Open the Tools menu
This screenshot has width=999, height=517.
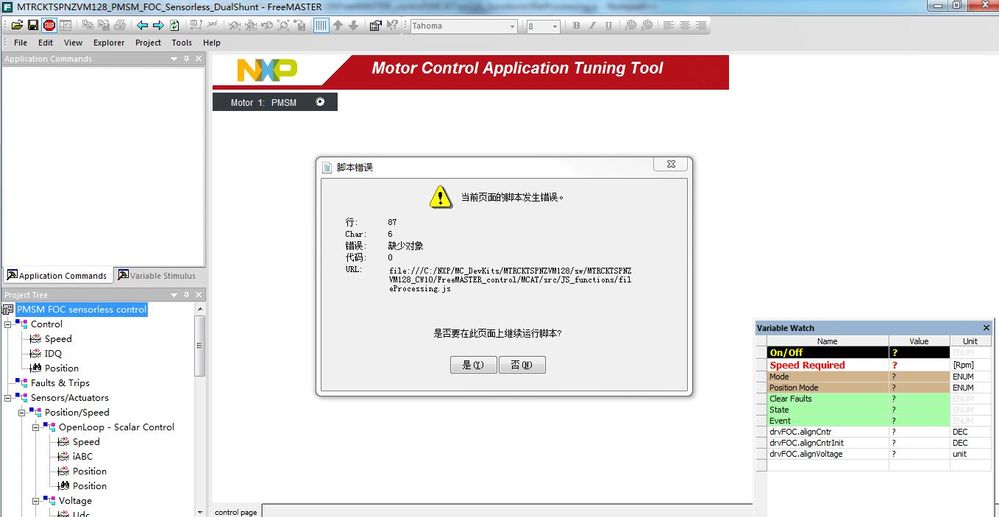pos(182,43)
